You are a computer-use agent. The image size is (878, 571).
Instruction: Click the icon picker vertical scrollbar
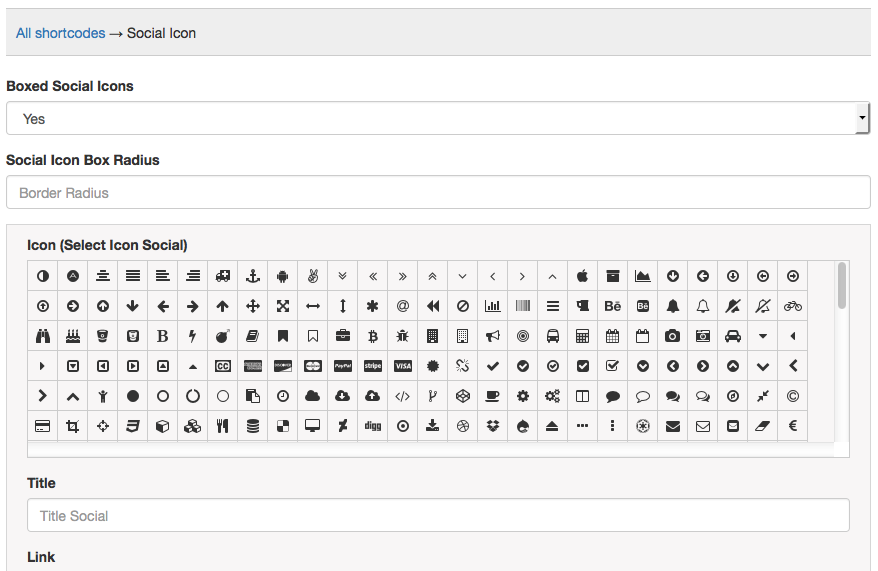coord(842,285)
